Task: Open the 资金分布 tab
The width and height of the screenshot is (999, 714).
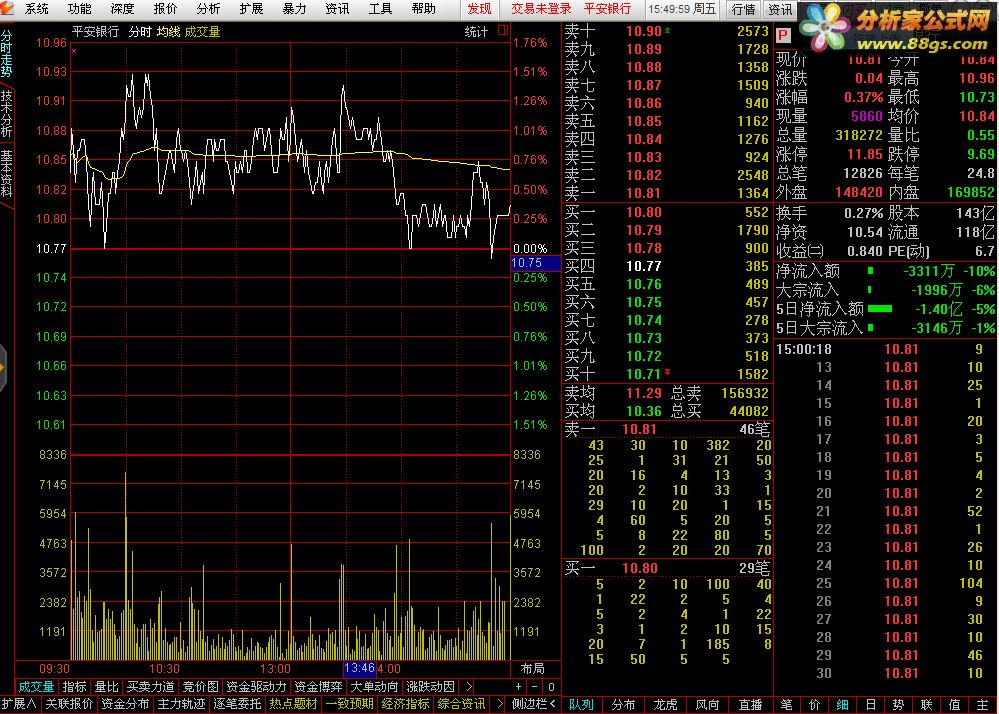Action: coord(125,704)
